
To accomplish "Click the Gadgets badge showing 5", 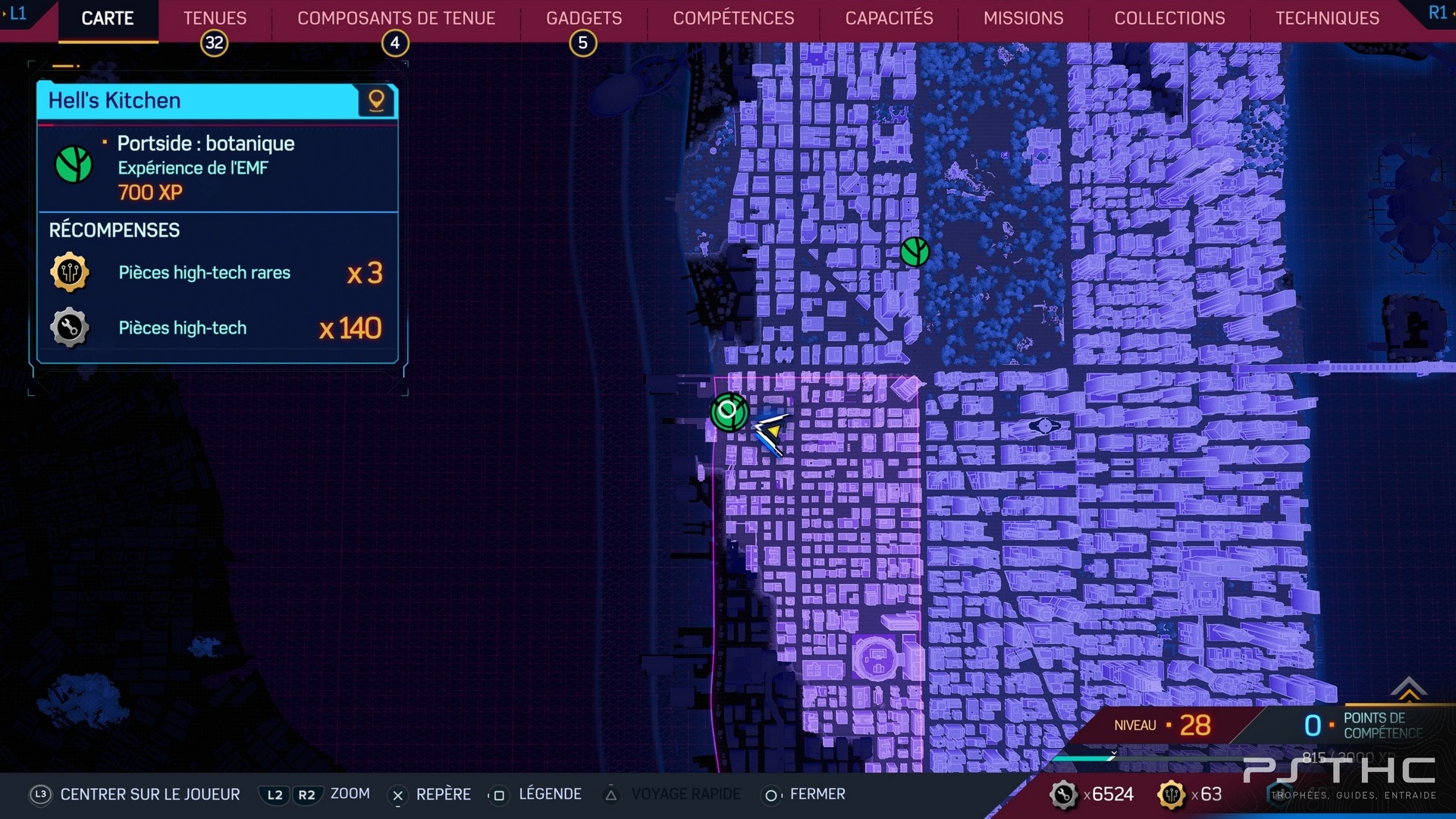I will (x=583, y=43).
